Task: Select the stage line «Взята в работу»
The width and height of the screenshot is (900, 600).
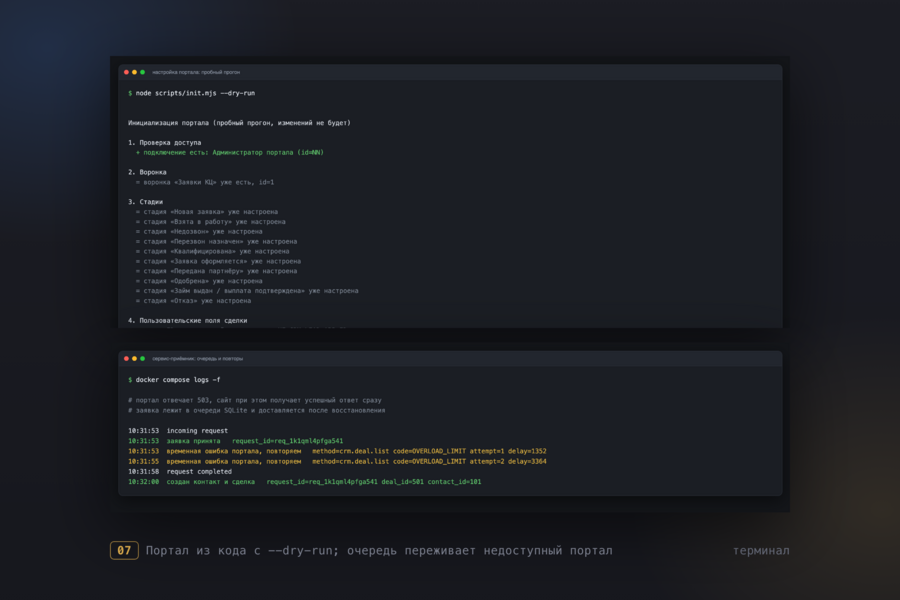Action: point(211,222)
